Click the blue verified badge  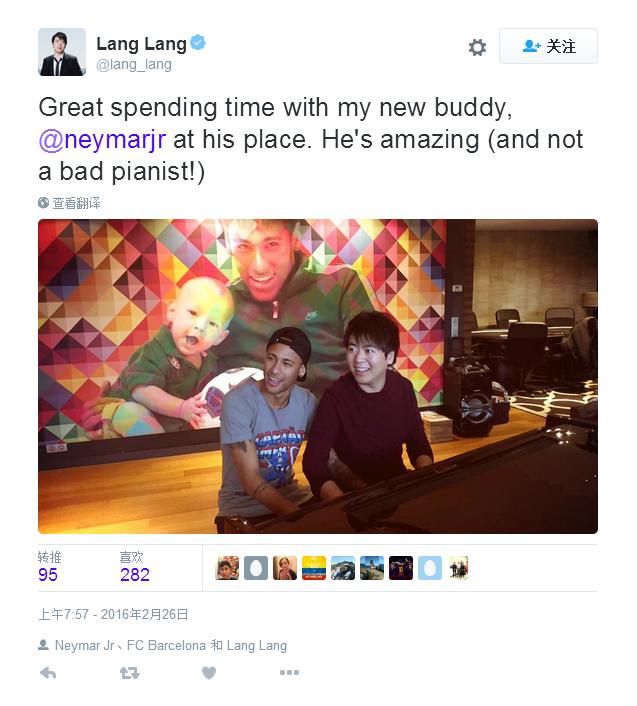click(x=199, y=43)
